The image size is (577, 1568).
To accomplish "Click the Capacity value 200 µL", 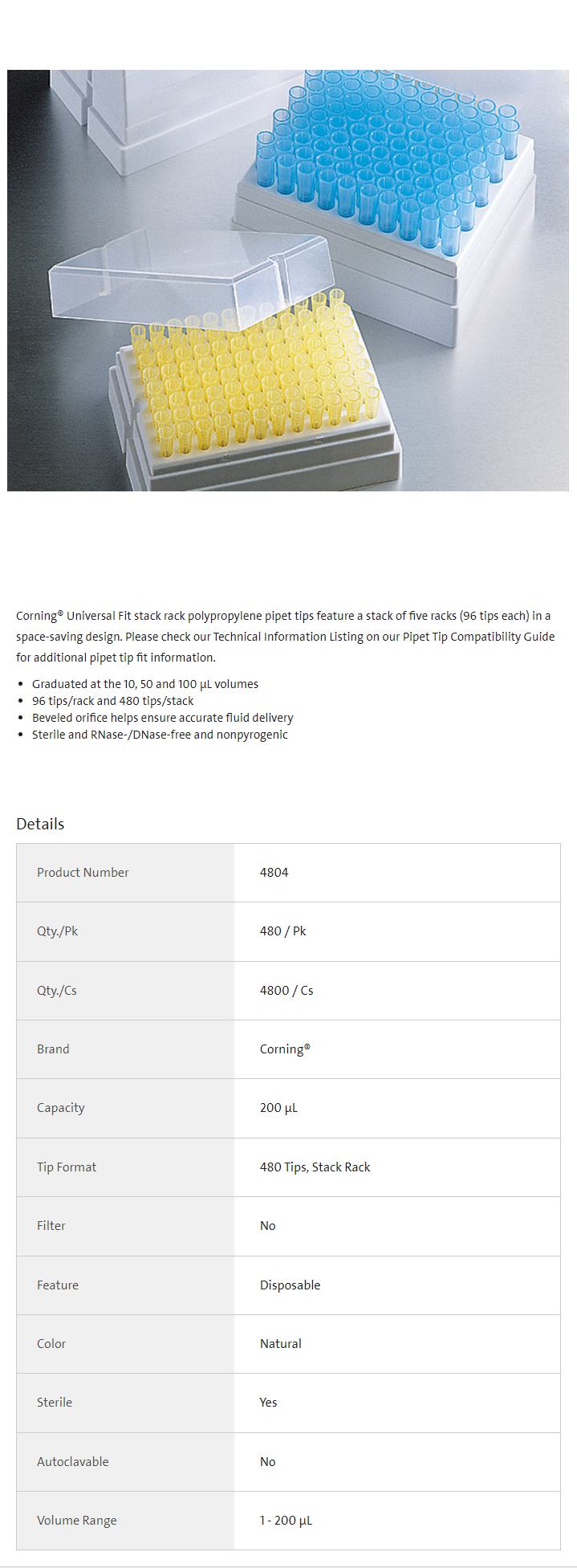I will tap(278, 1108).
